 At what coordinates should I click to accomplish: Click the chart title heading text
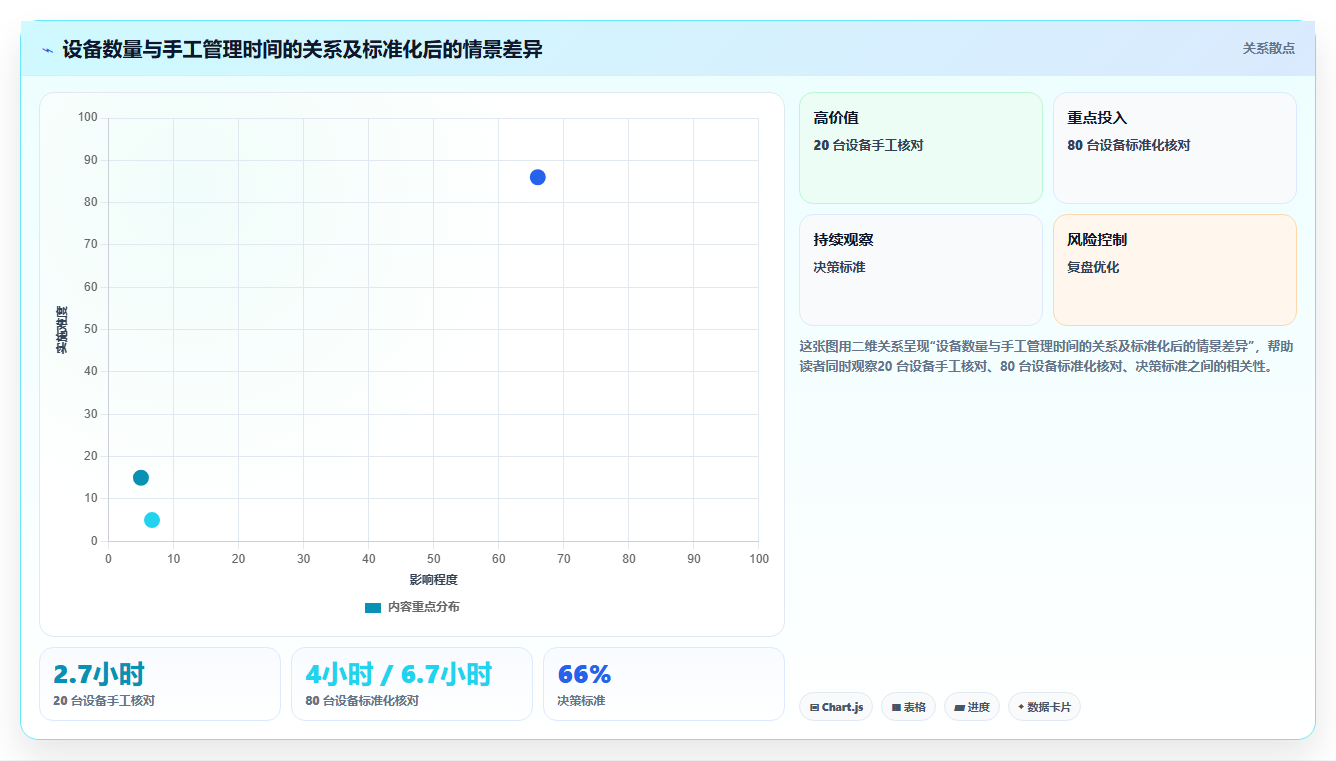pyautogui.click(x=302, y=49)
